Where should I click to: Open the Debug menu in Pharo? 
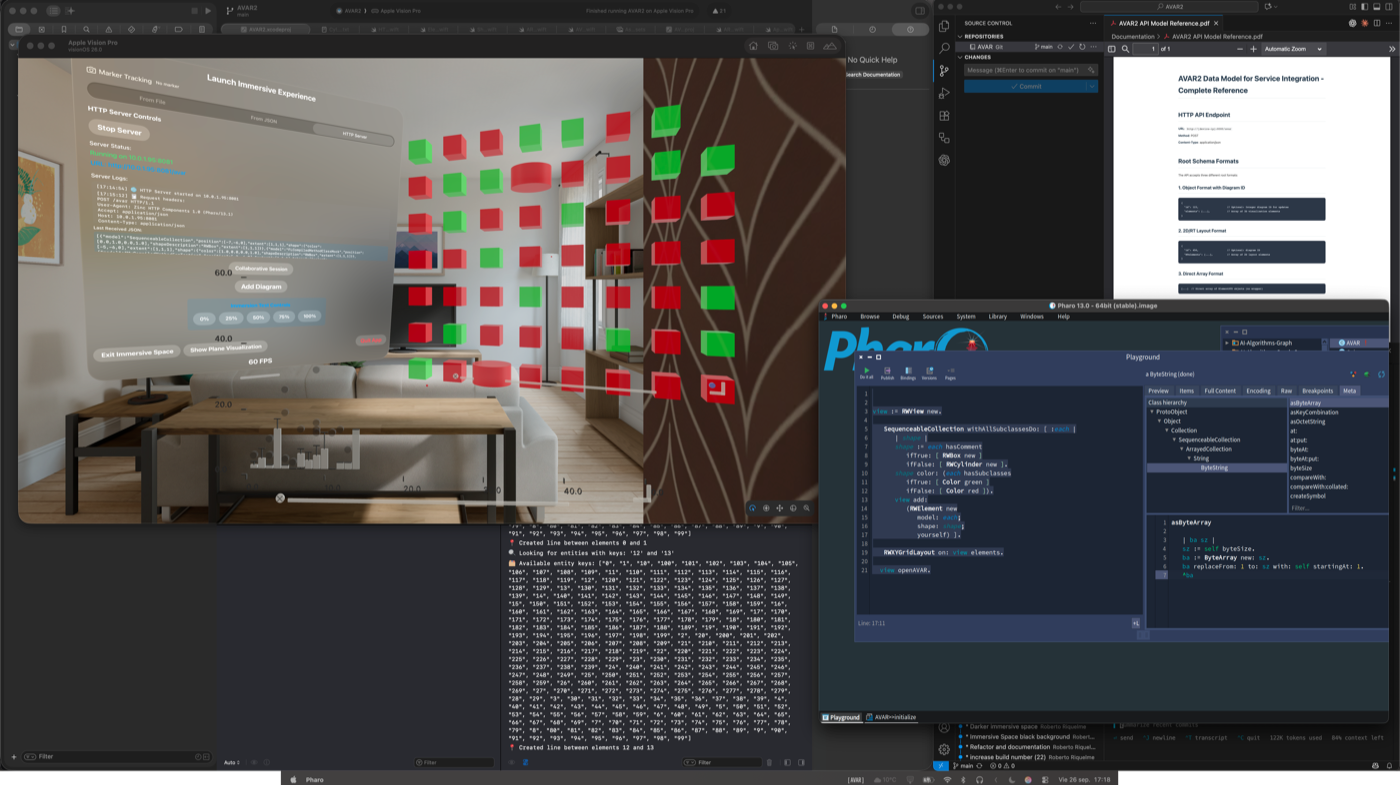(x=901, y=316)
